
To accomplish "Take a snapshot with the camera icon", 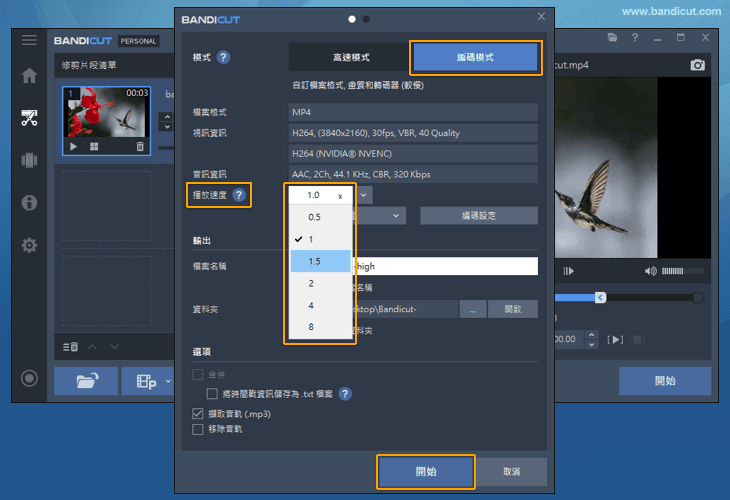I will [x=697, y=65].
